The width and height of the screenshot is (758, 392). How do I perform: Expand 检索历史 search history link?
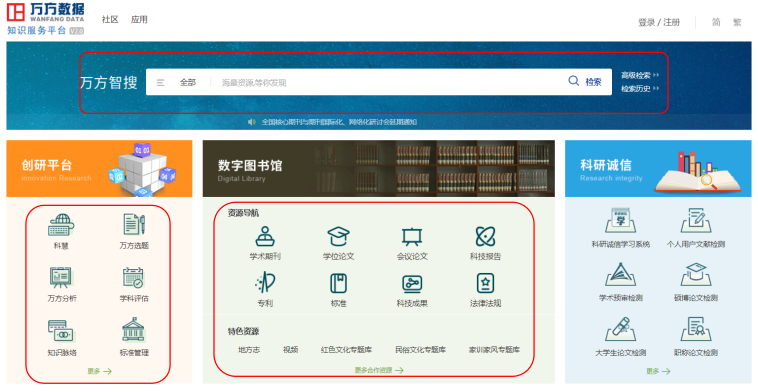tap(640, 88)
